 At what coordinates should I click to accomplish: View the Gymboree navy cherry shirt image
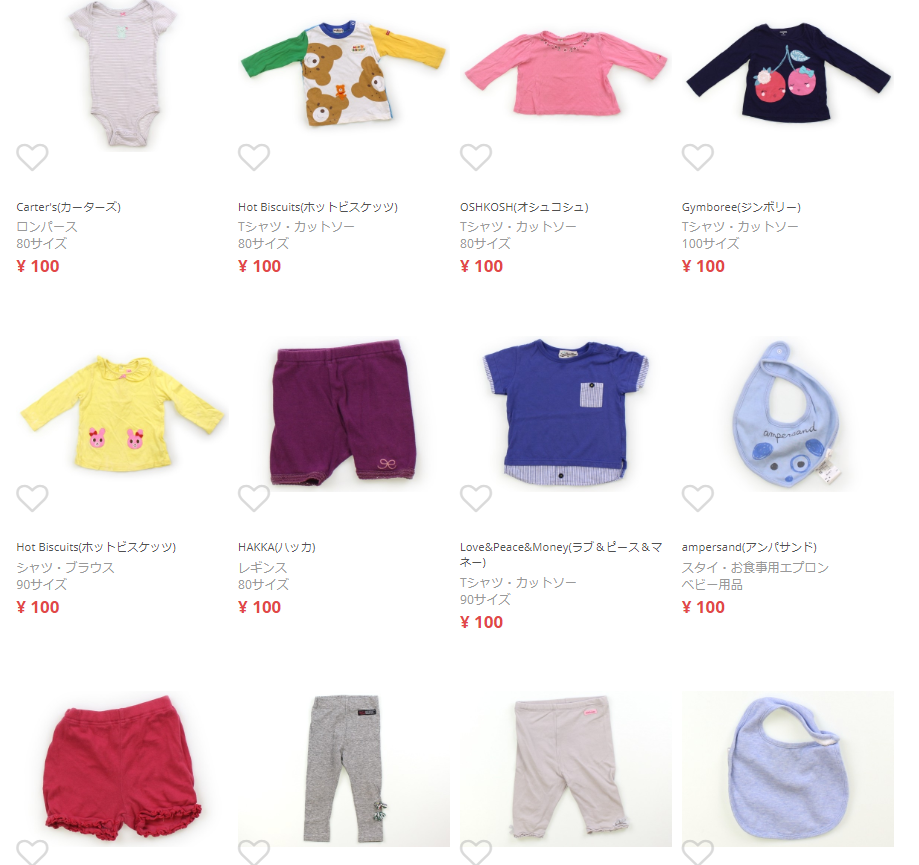tap(788, 74)
